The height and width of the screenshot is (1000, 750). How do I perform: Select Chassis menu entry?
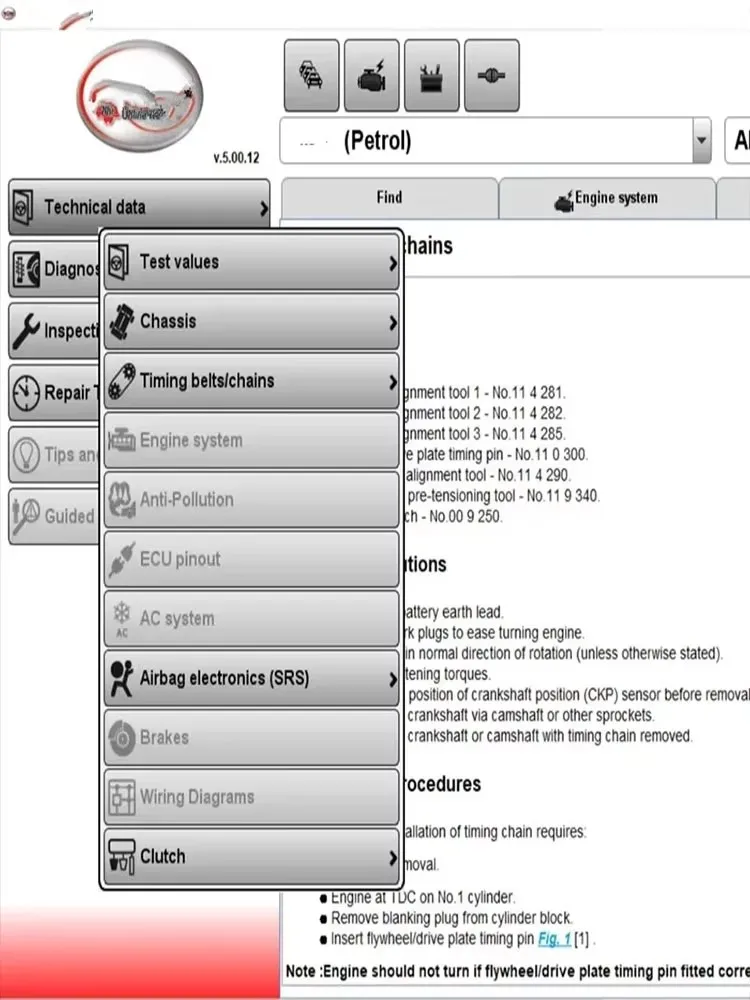pyautogui.click(x=252, y=321)
